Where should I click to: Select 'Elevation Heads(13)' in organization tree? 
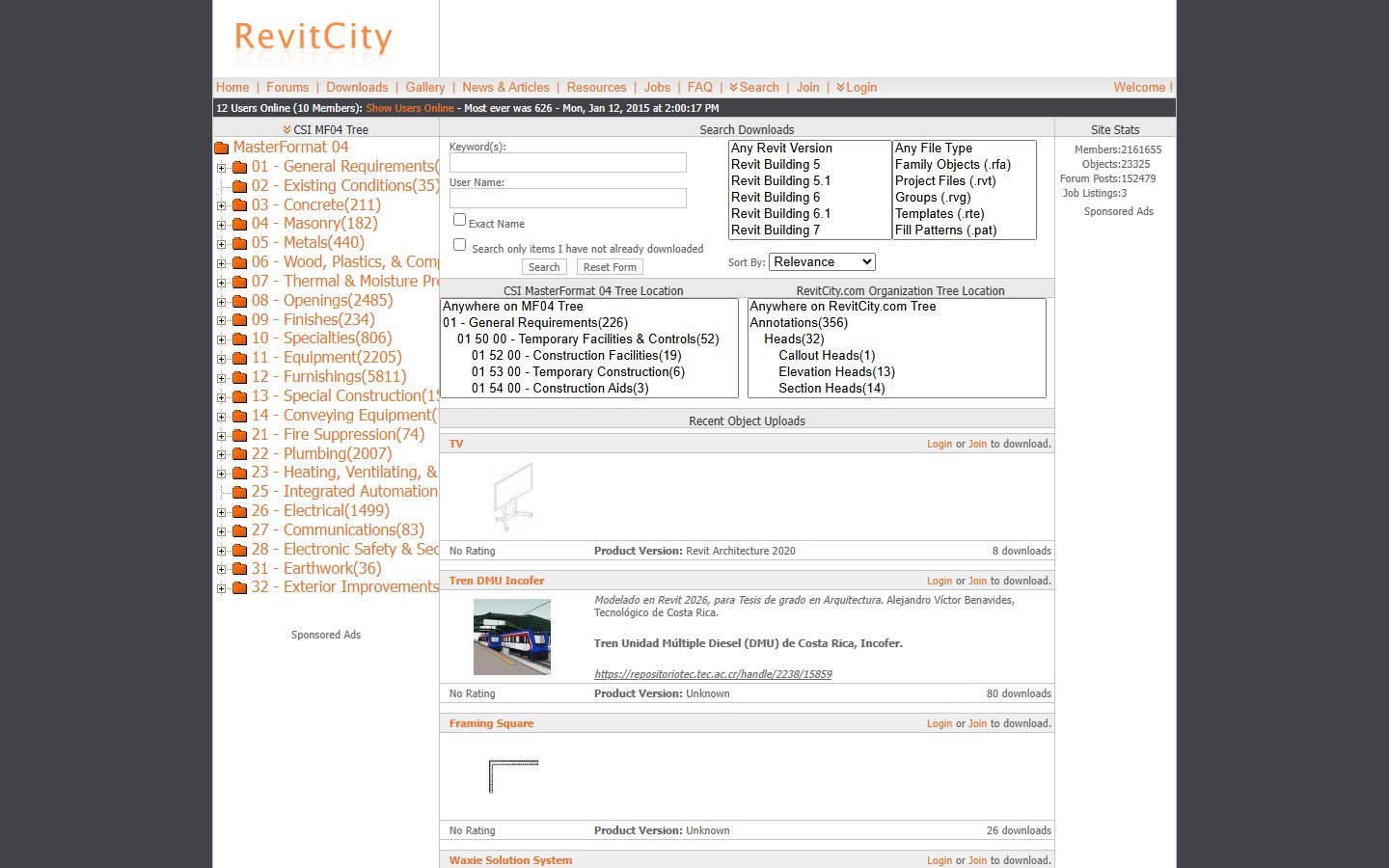897,372
